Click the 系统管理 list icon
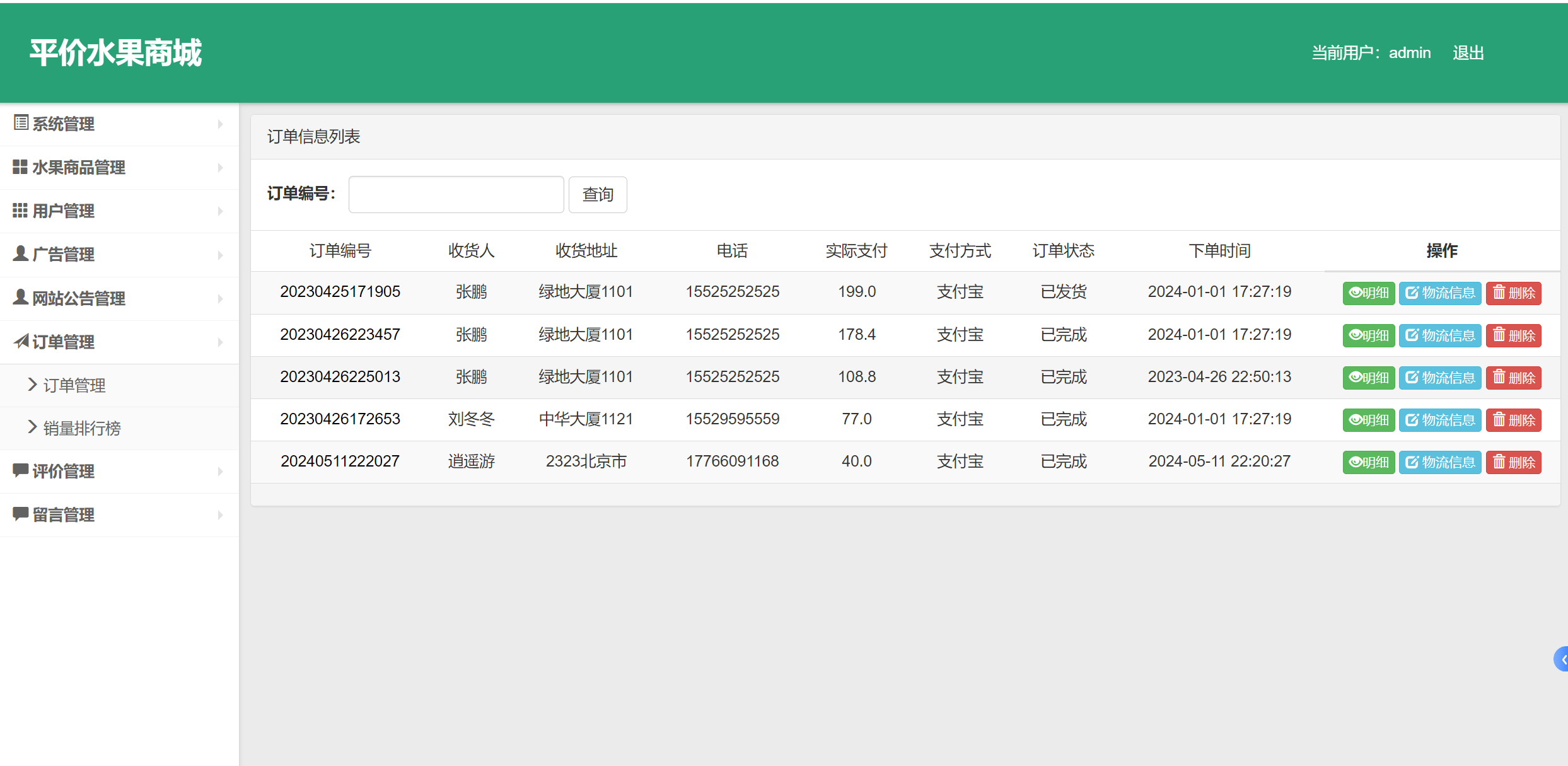 pyautogui.click(x=21, y=123)
